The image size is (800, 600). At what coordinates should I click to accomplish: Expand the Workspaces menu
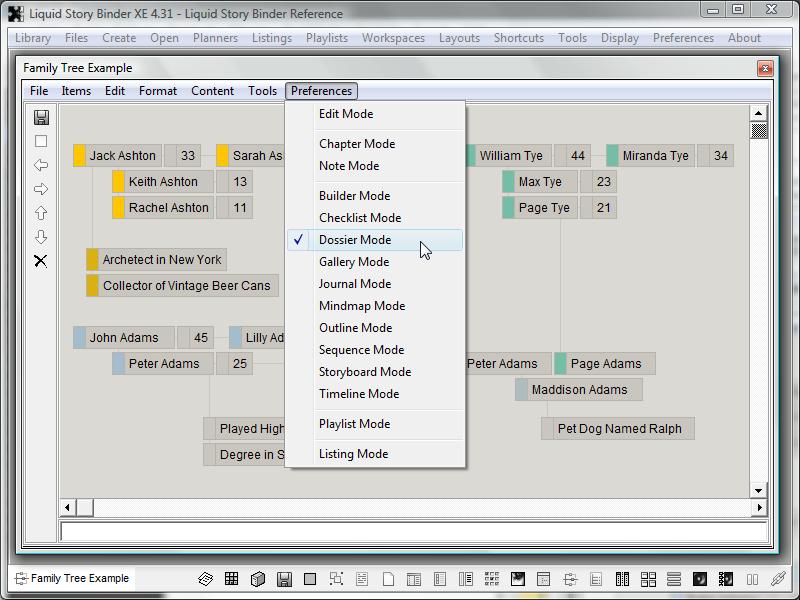coord(393,38)
